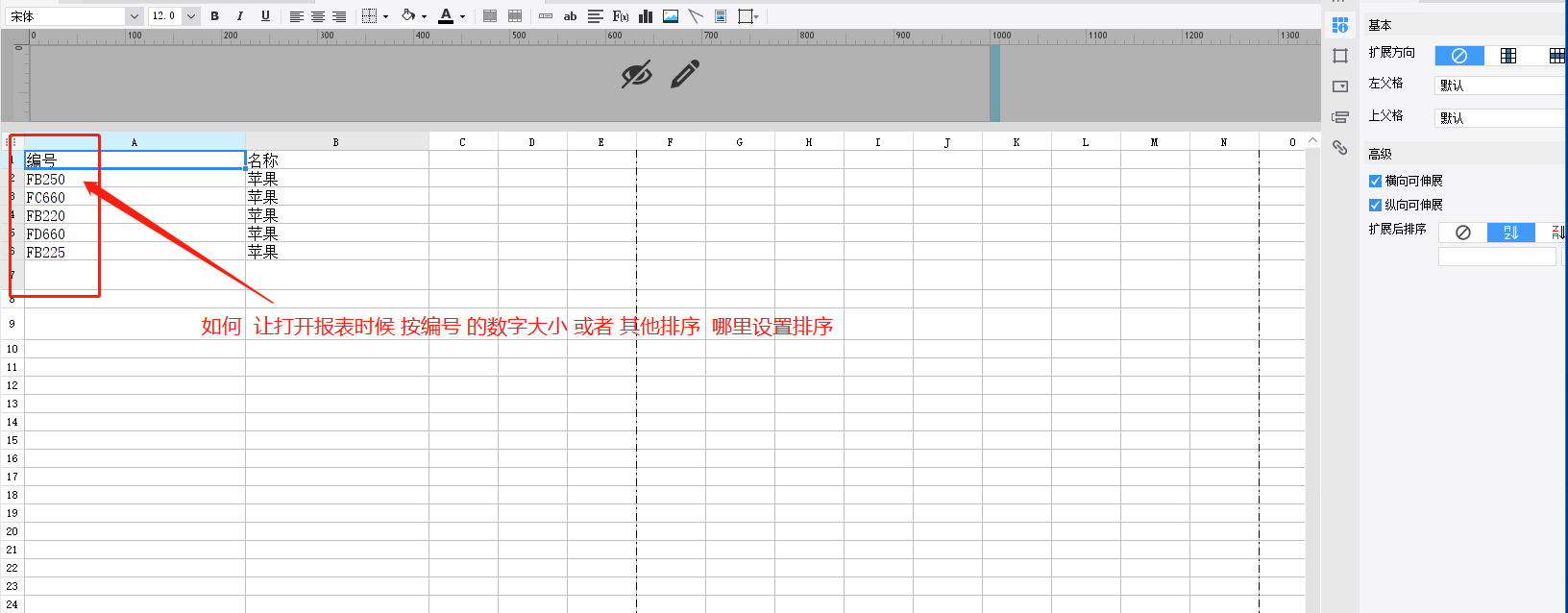Set 扩展后排序 to ascending A-Z
The image size is (1568, 613).
(x=1511, y=233)
